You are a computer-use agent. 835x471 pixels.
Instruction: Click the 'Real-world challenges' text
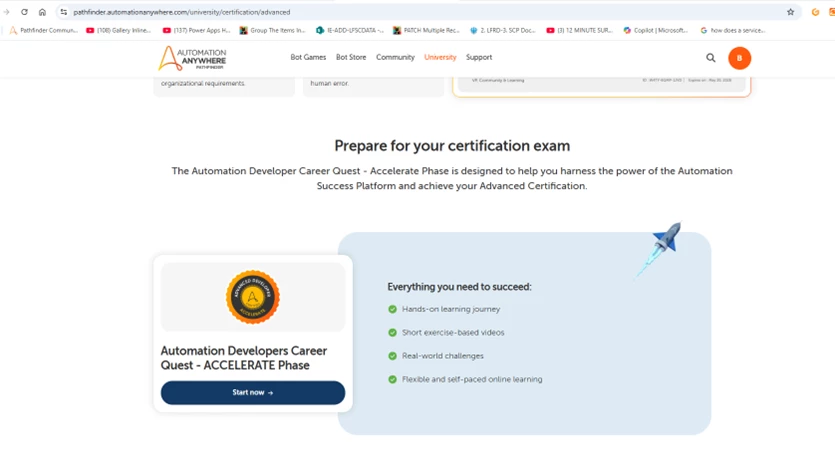[x=443, y=356]
